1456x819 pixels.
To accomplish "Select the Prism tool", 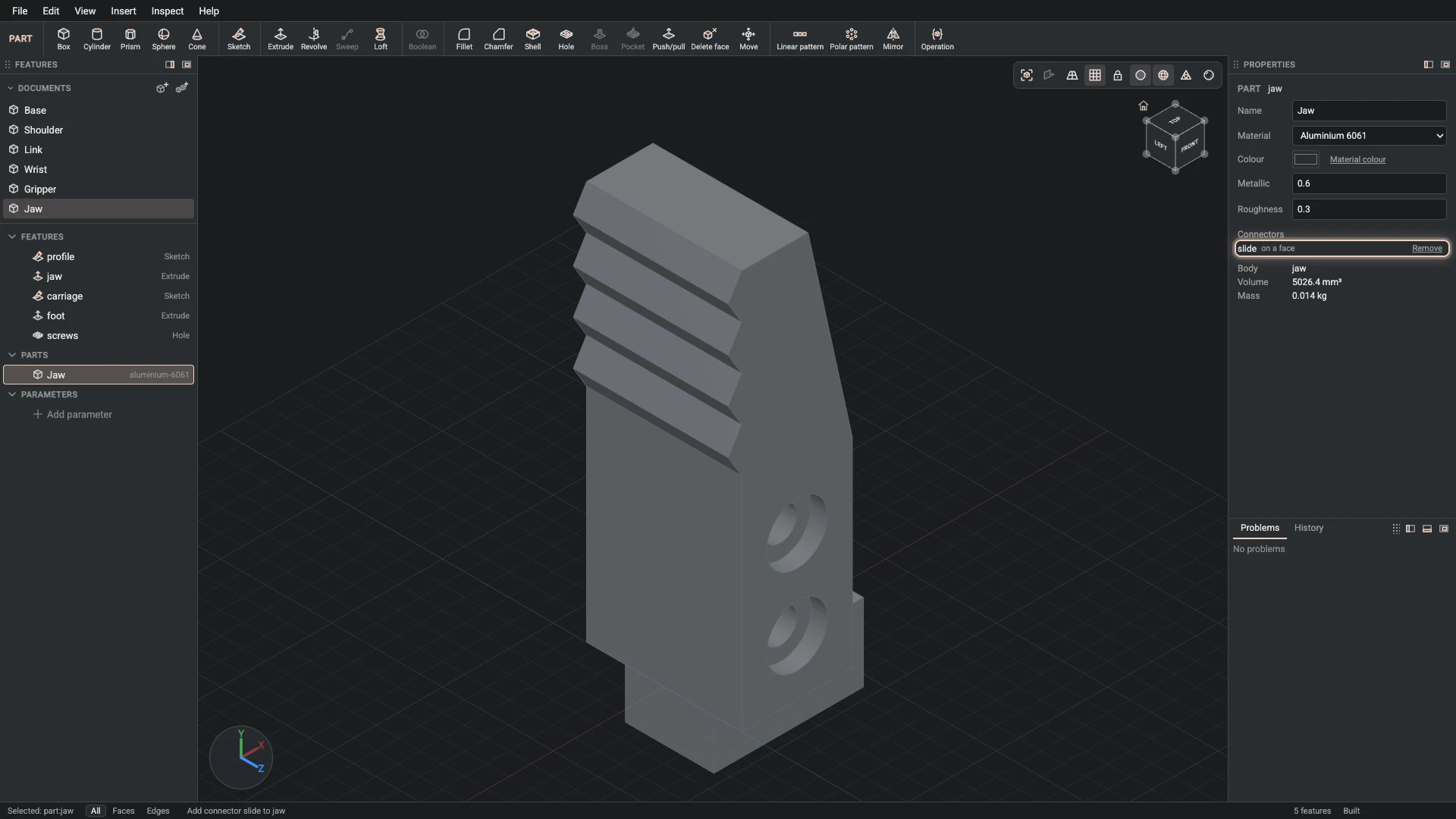I will pos(130,39).
